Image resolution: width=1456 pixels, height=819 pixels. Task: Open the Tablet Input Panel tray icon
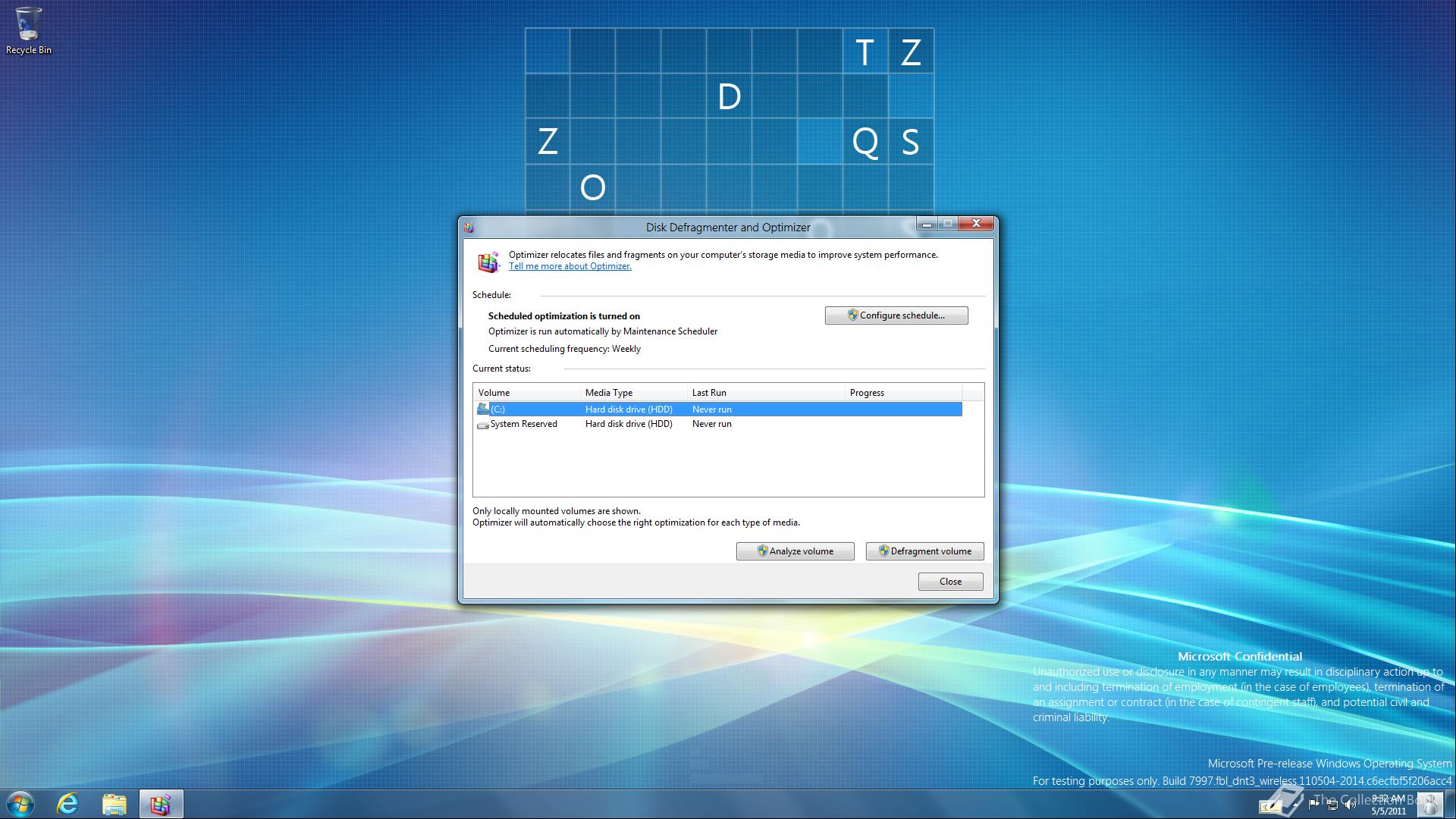click(1270, 807)
